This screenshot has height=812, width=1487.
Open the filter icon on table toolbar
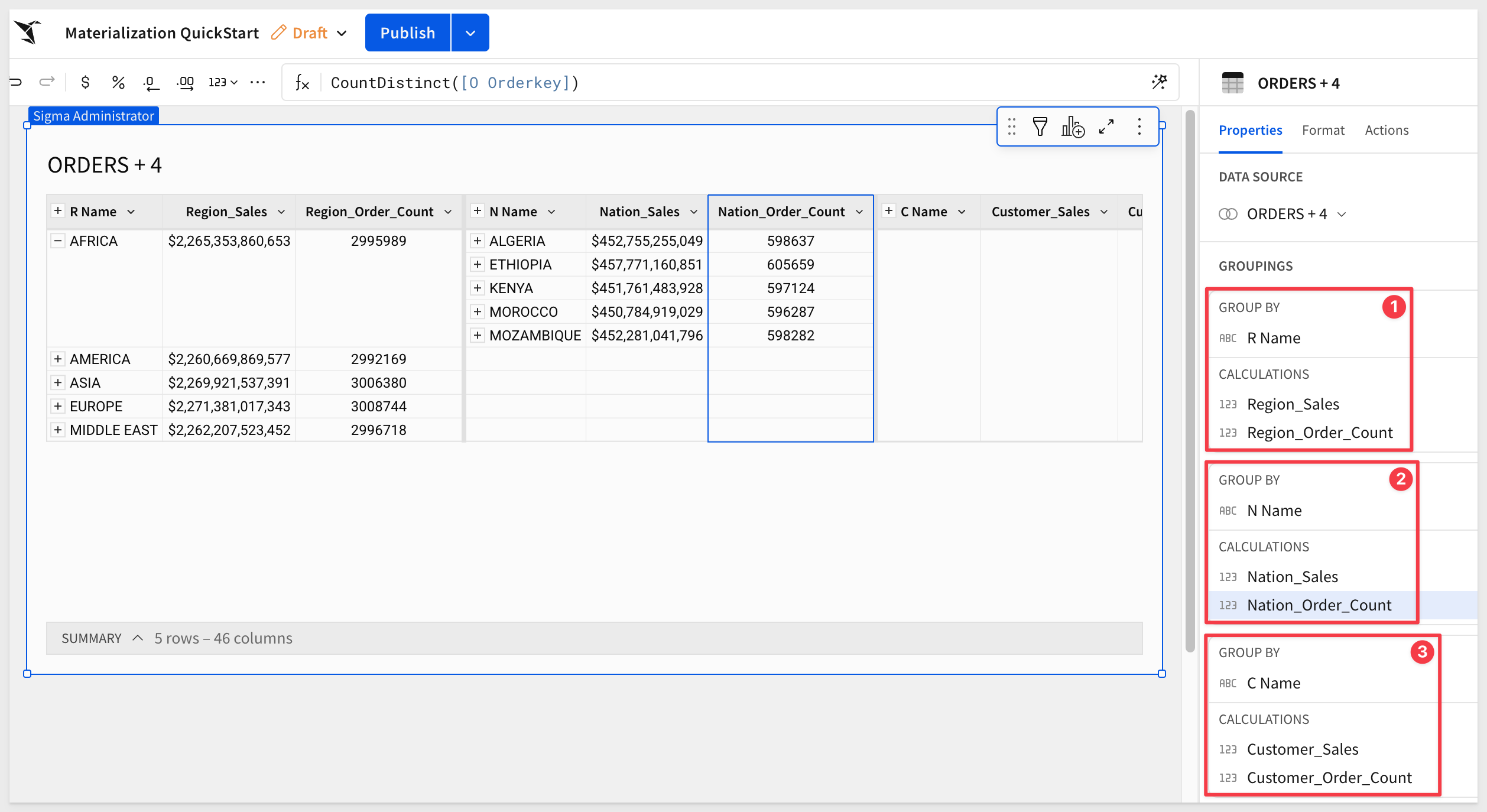(1040, 126)
